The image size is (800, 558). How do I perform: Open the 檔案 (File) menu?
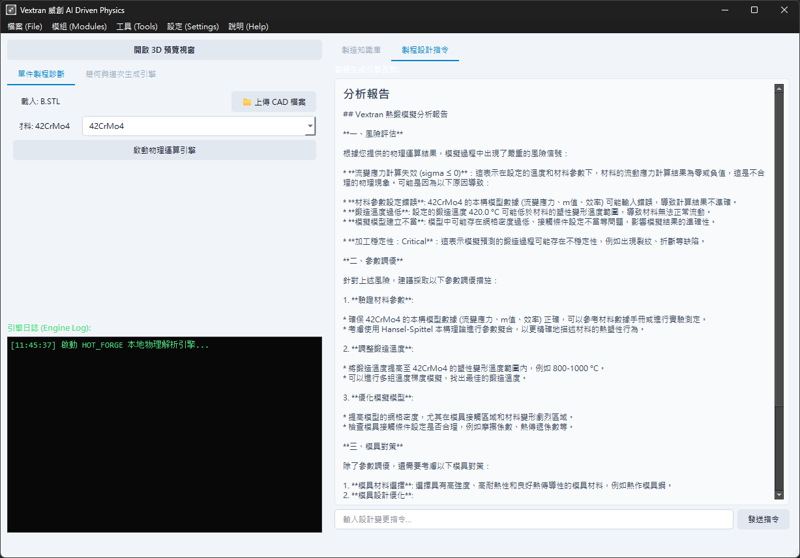(28, 27)
